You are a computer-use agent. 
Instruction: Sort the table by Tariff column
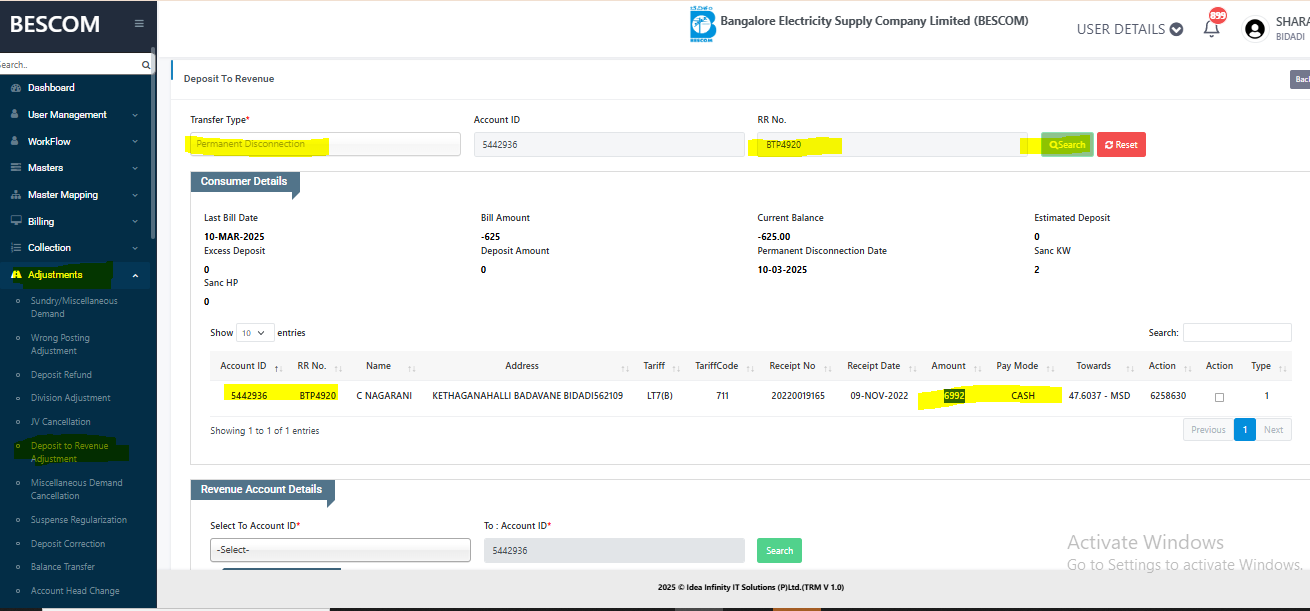(x=660, y=366)
